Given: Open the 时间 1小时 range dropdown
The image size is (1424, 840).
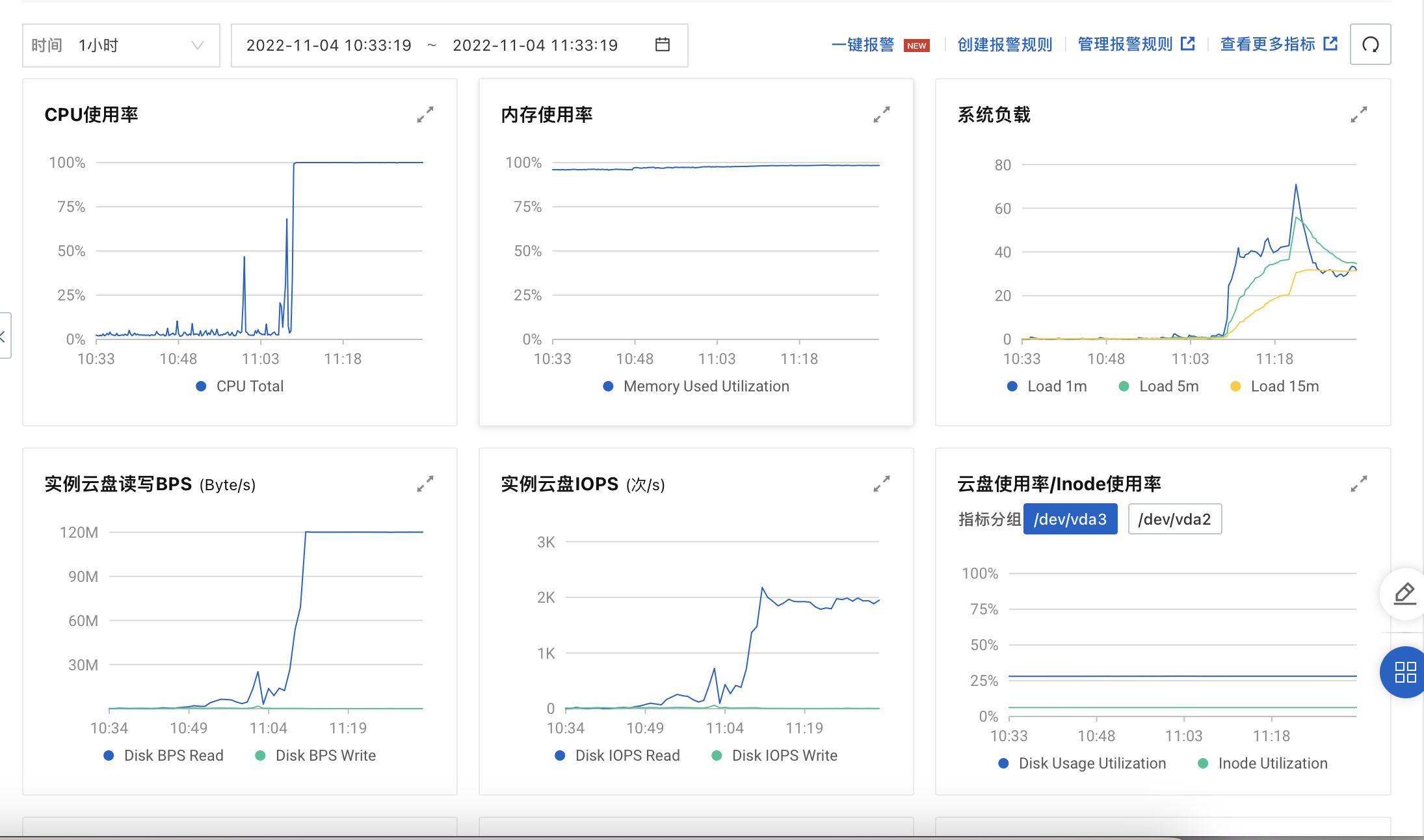Looking at the screenshot, I should (x=121, y=46).
